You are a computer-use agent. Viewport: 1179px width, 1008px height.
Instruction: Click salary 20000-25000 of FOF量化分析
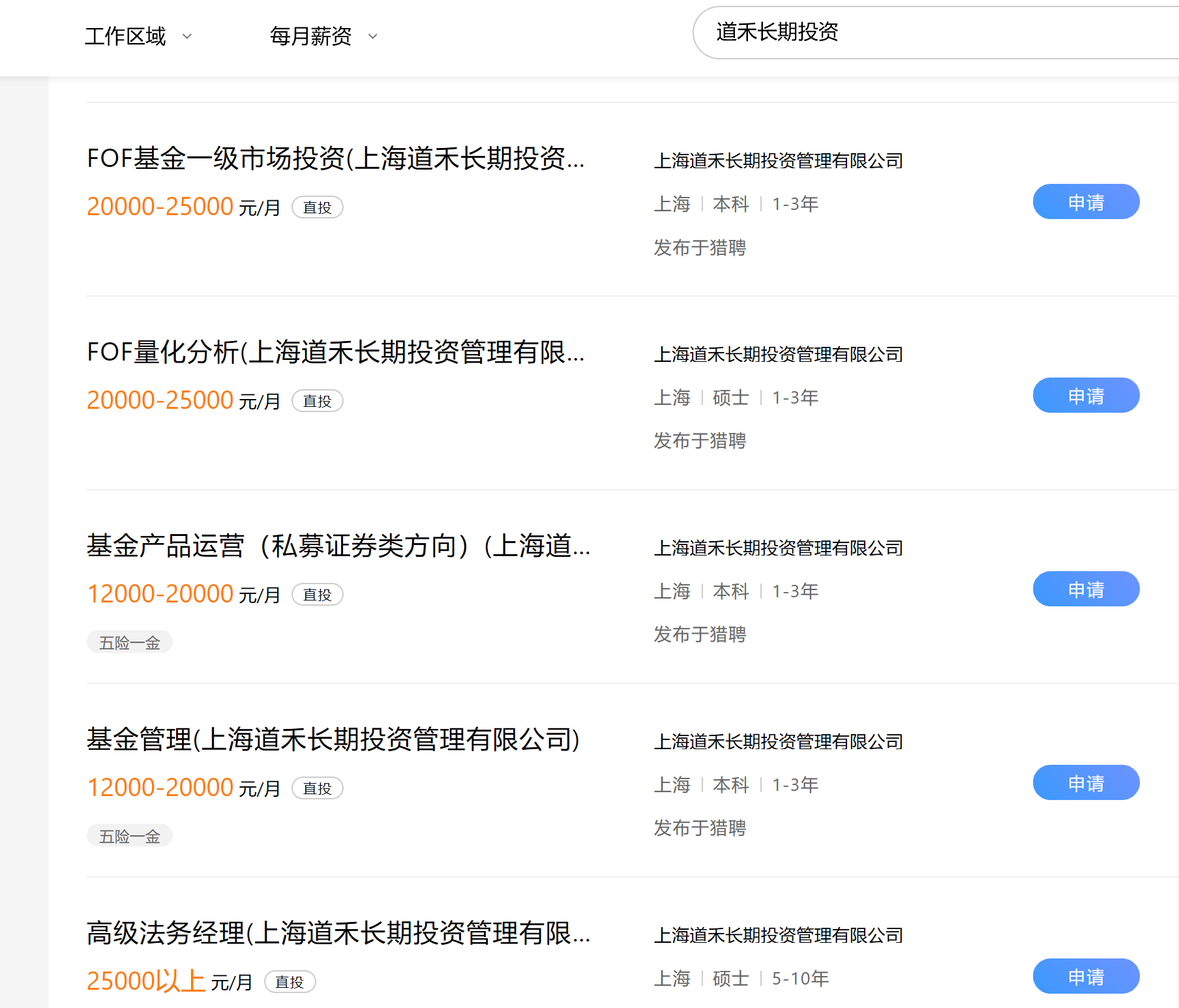(x=160, y=400)
